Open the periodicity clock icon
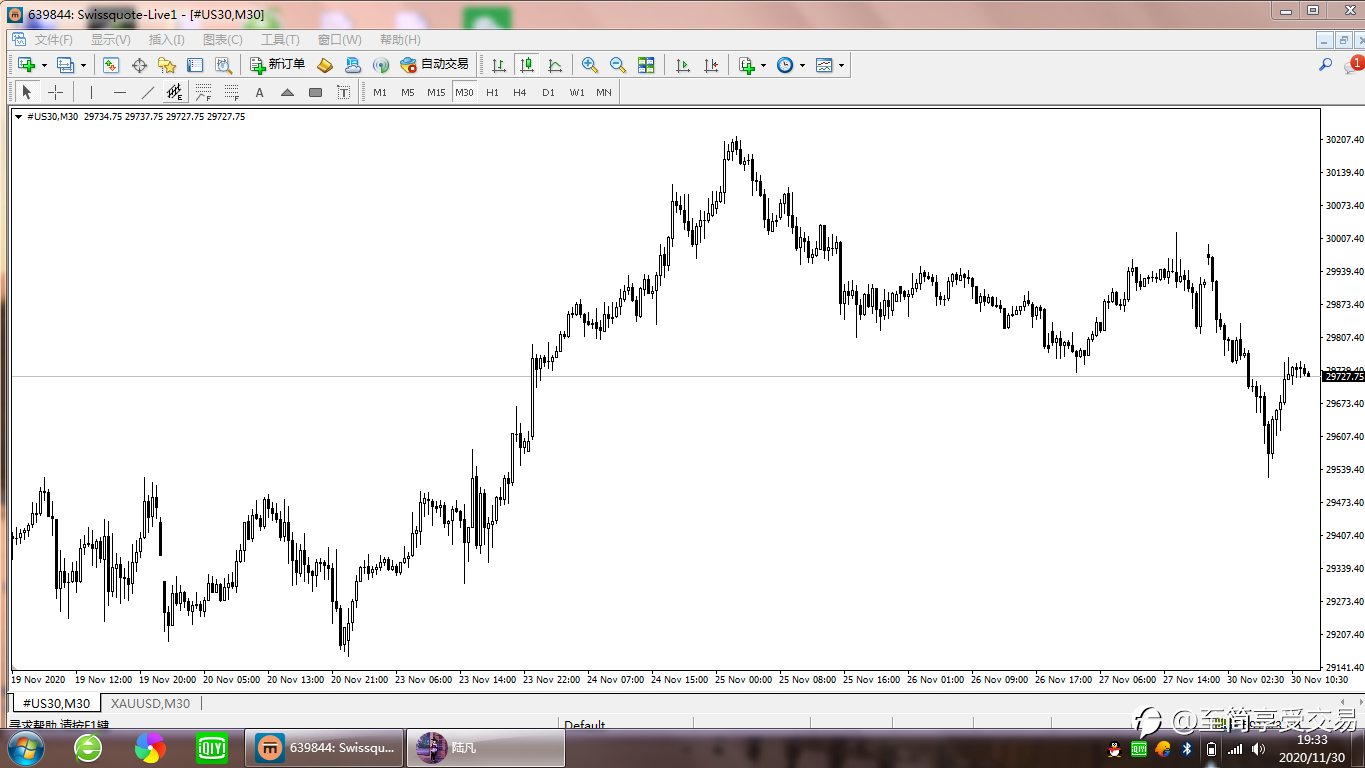This screenshot has height=768, width=1365. 785,65
